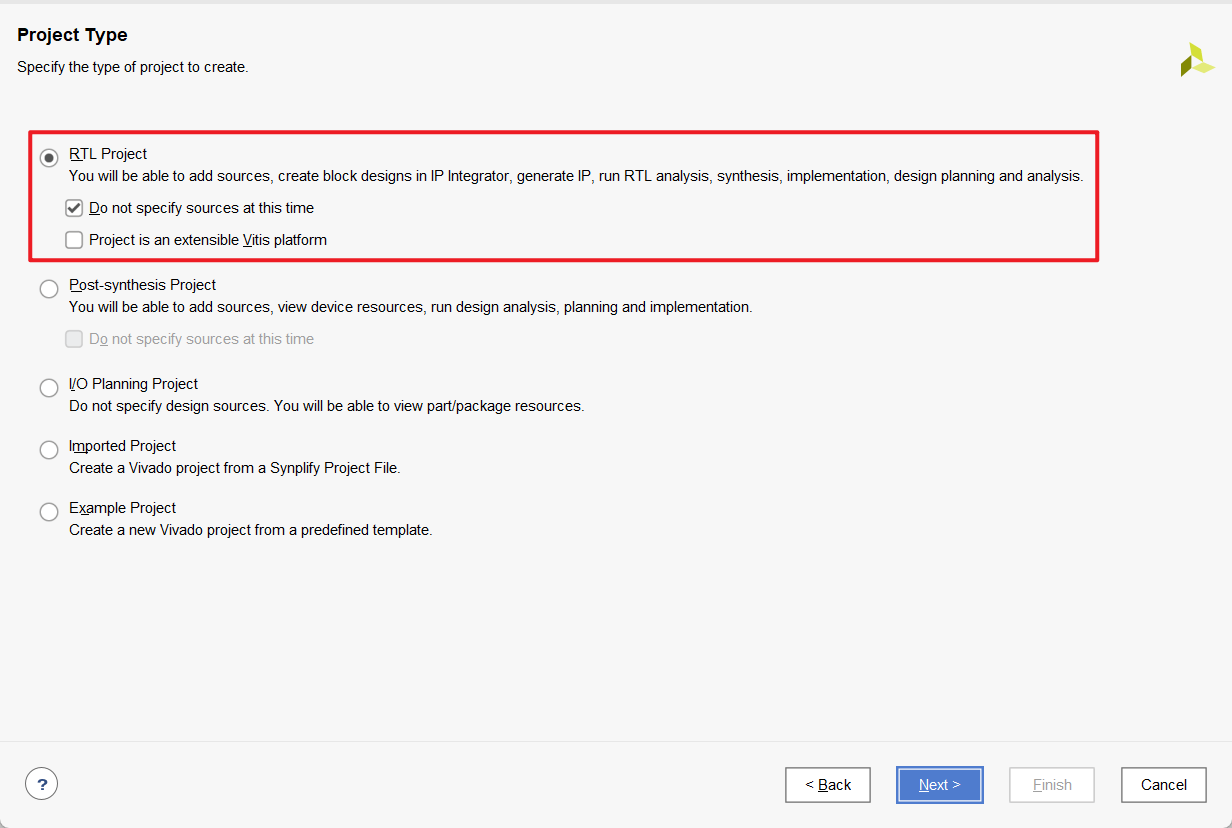Image resolution: width=1232 pixels, height=828 pixels.
Task: Open the help question mark icon
Action: (x=42, y=784)
